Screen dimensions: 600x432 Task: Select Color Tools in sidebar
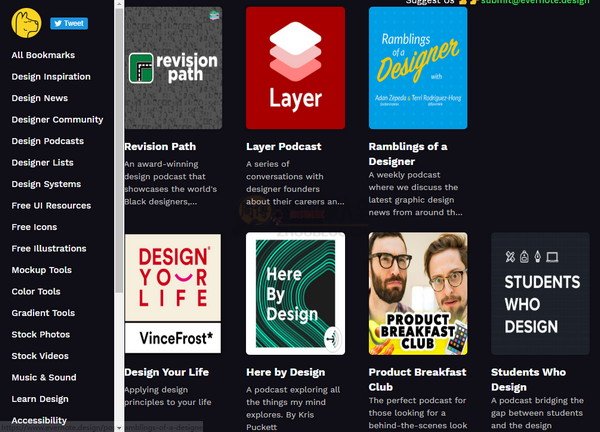36,292
